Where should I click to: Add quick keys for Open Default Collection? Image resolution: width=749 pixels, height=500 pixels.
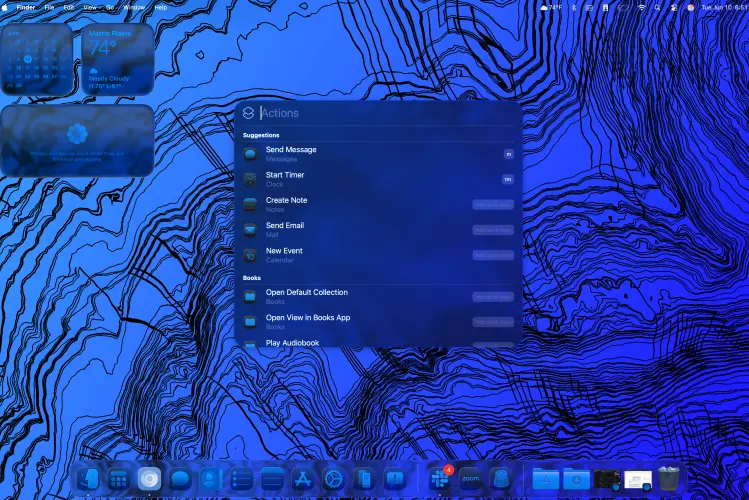(493, 297)
